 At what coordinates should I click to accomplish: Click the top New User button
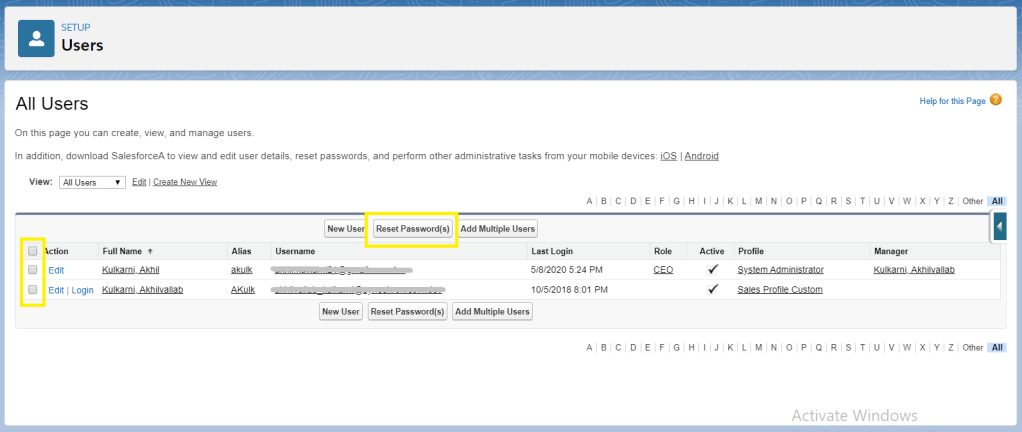pyautogui.click(x=346, y=229)
